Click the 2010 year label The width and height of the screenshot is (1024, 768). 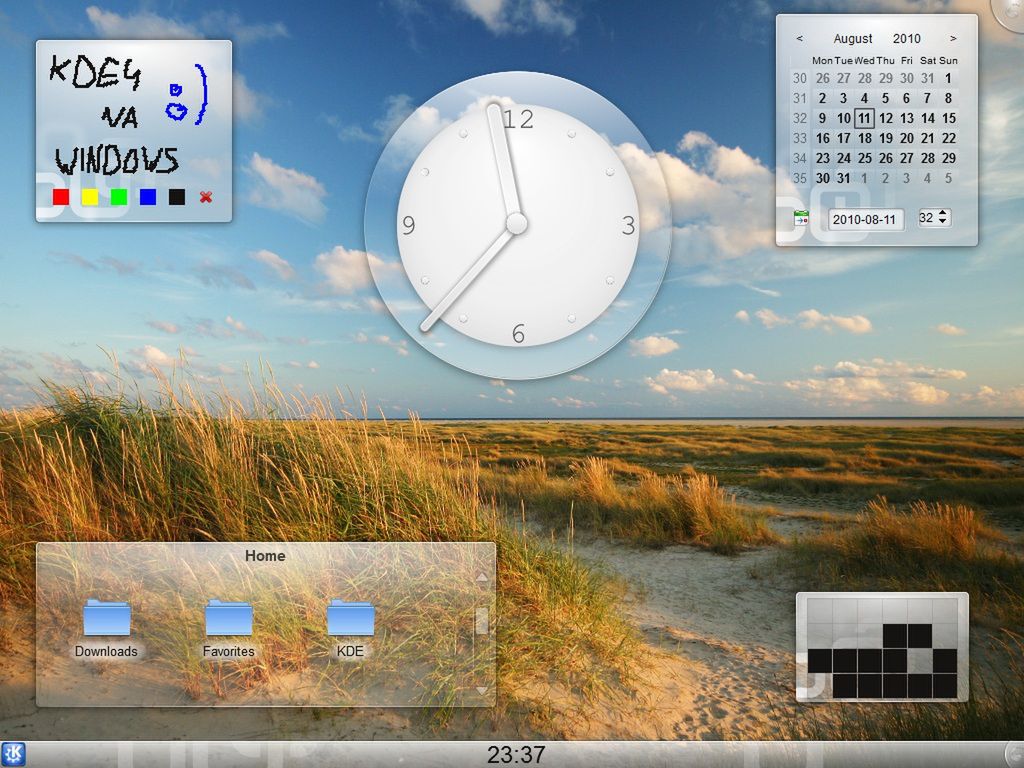[906, 39]
